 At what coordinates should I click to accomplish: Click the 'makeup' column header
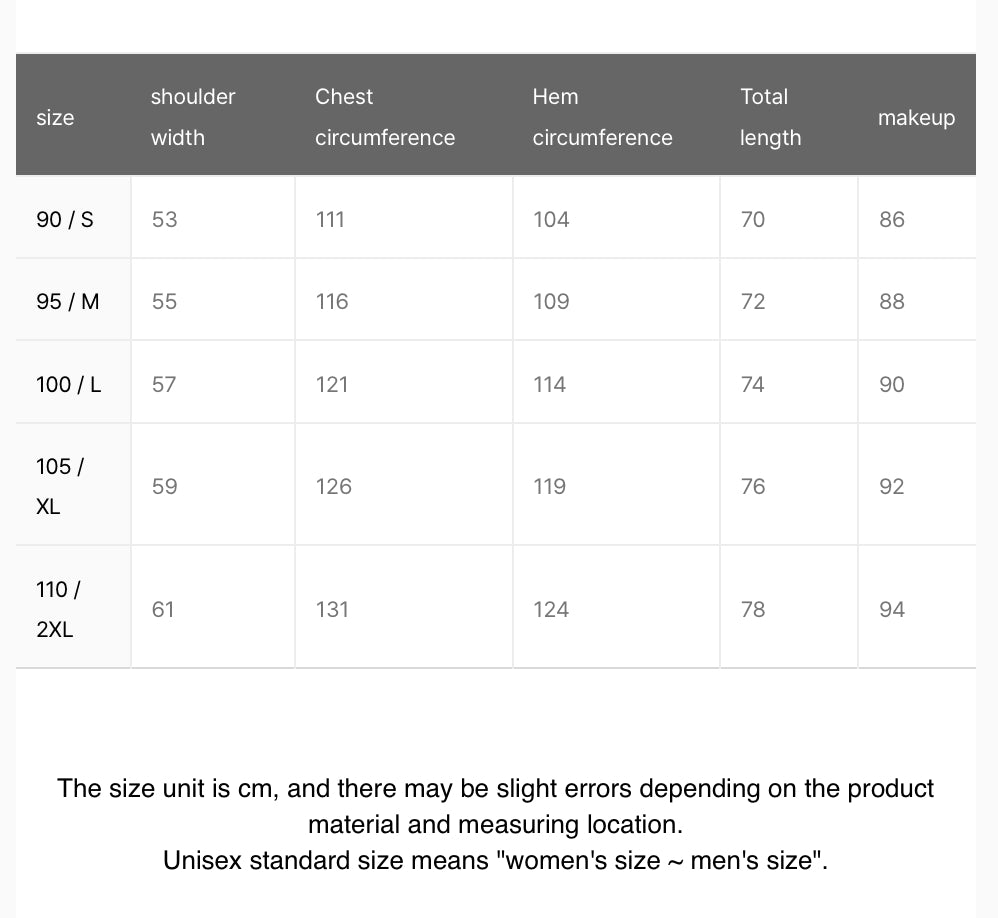coord(916,117)
